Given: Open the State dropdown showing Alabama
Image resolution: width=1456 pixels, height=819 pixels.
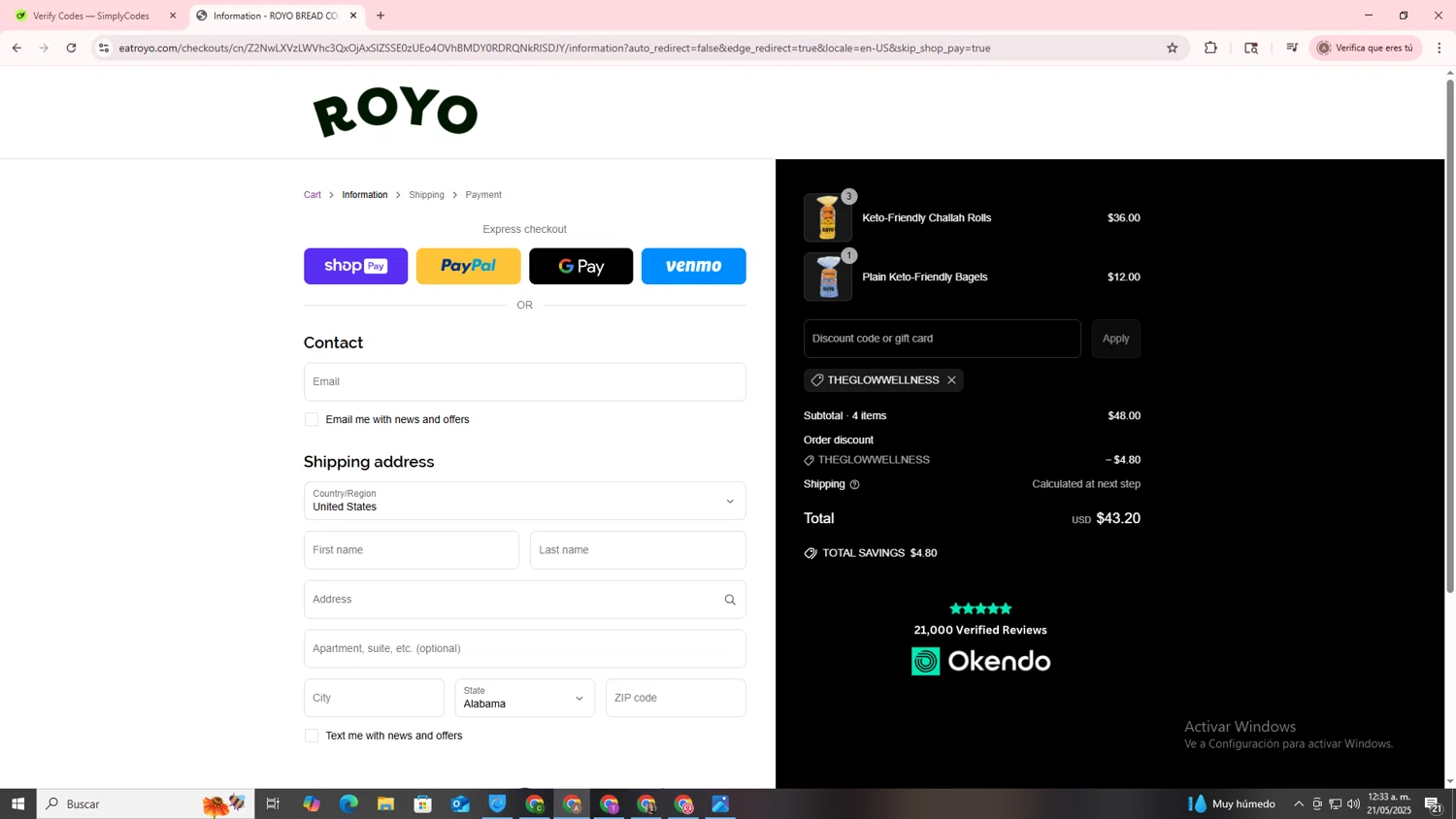Looking at the screenshot, I should pyautogui.click(x=524, y=698).
